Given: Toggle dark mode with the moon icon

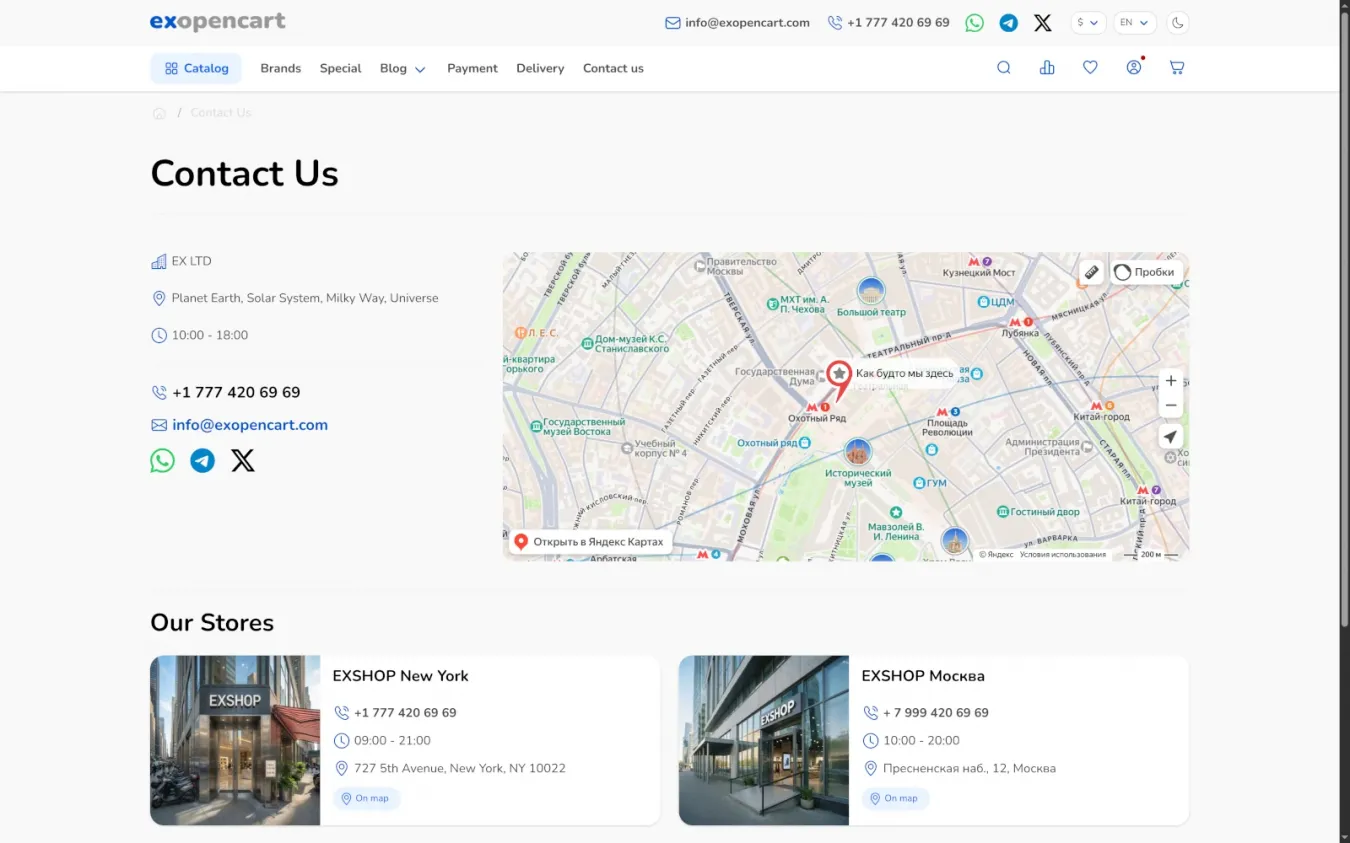Looking at the screenshot, I should pos(1177,23).
